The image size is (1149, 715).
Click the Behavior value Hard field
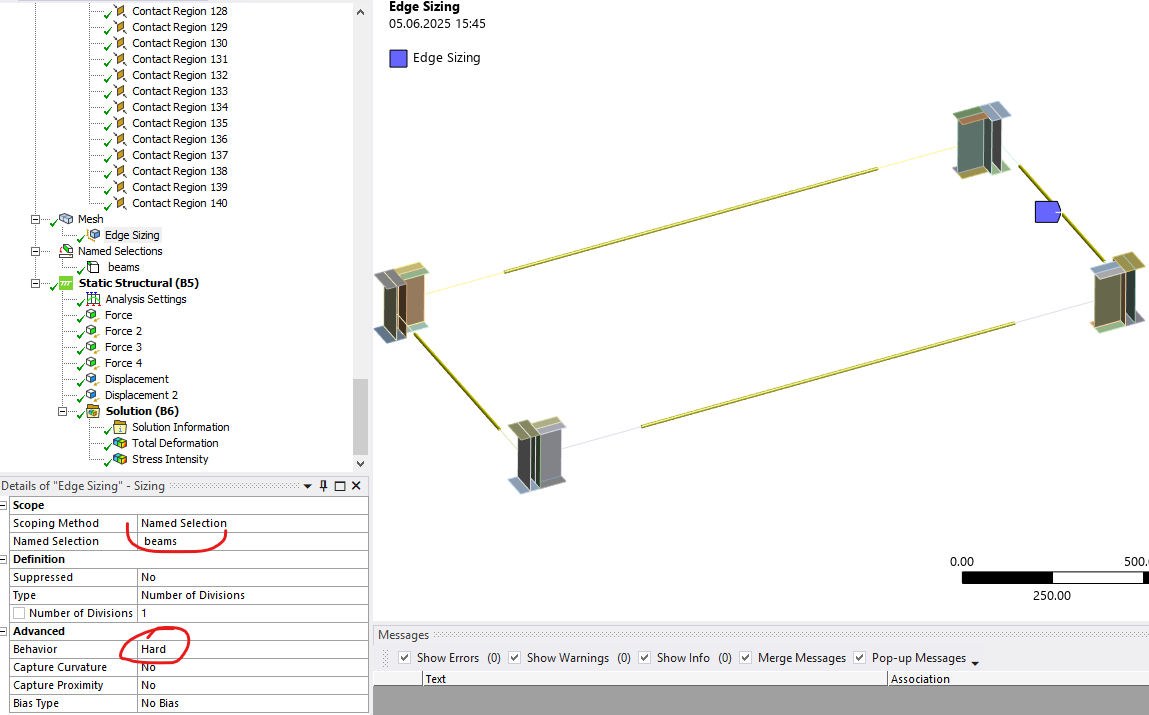(253, 649)
